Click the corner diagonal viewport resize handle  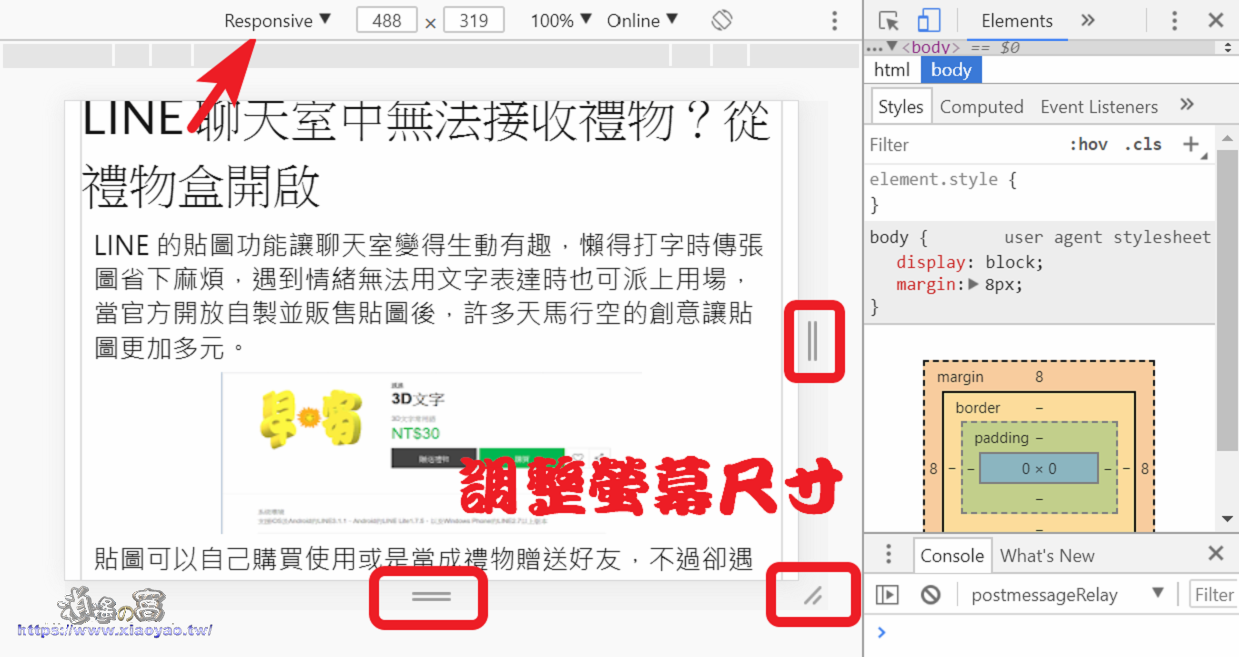[x=813, y=596]
